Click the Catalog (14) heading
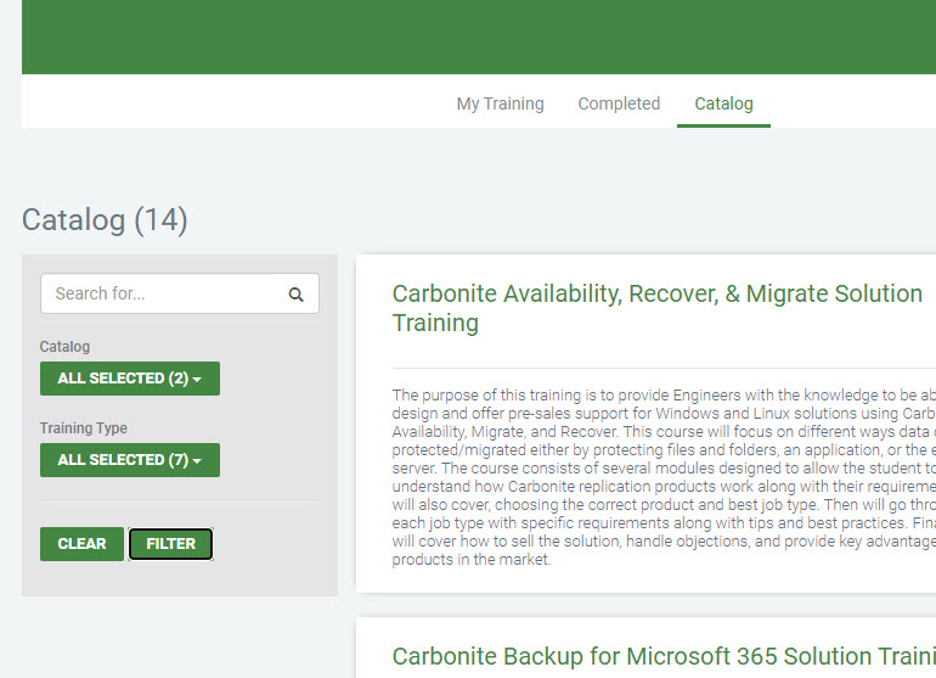The width and height of the screenshot is (936, 678). pyautogui.click(x=104, y=220)
